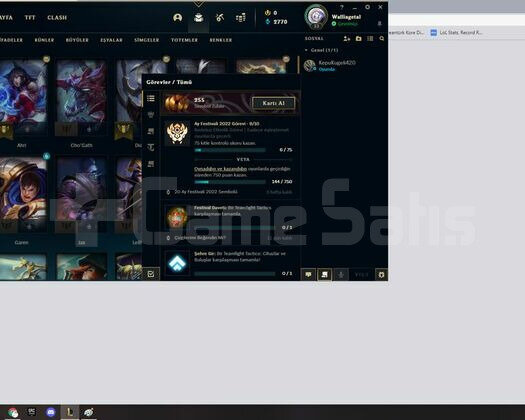Switch to the RENKLER sub-tab
525x420 pixels.
coord(221,40)
